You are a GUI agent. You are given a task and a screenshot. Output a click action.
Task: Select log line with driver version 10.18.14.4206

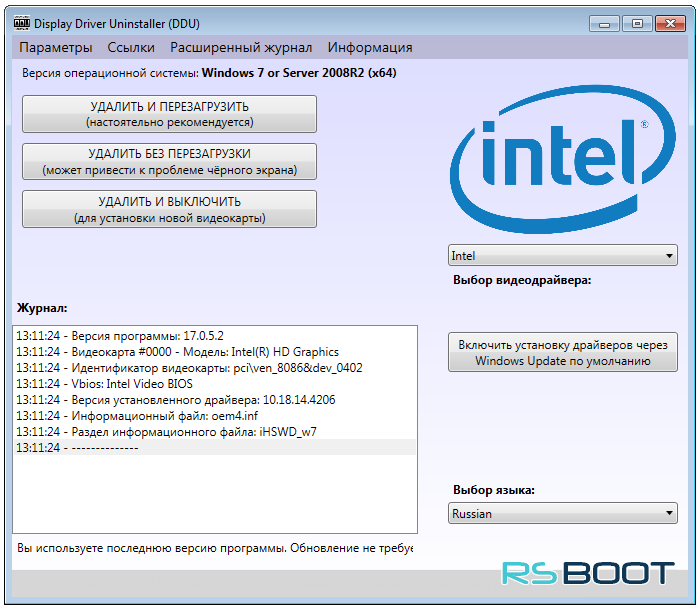click(215, 400)
